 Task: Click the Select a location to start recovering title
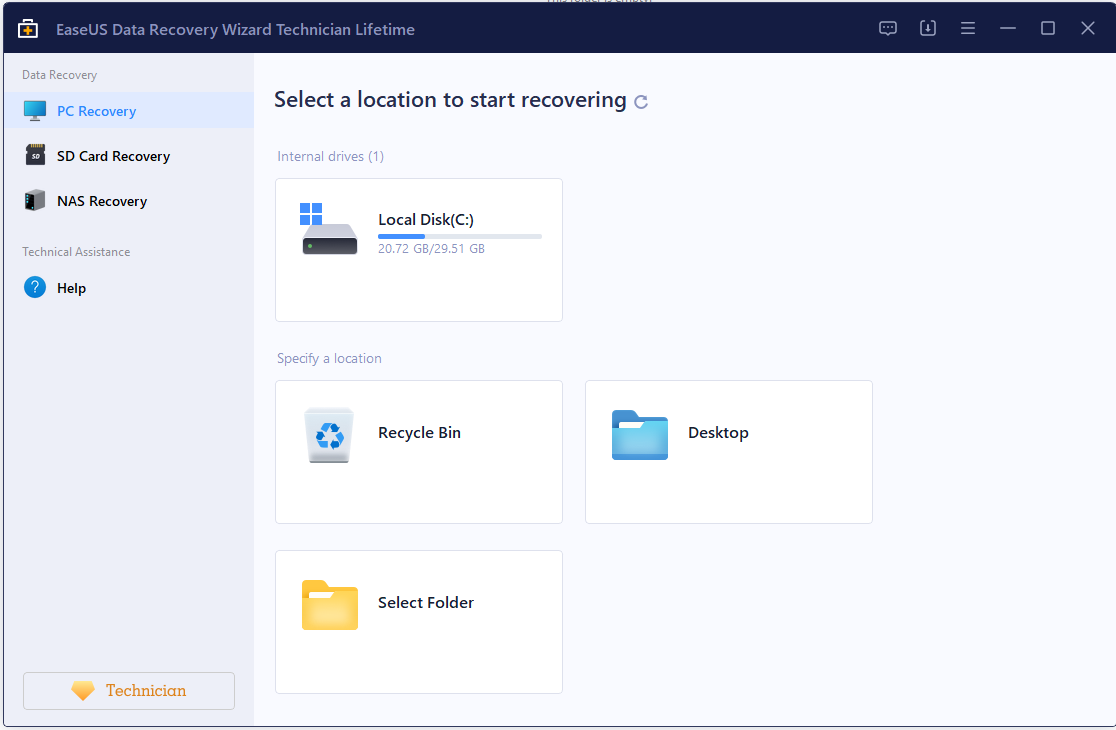450,100
